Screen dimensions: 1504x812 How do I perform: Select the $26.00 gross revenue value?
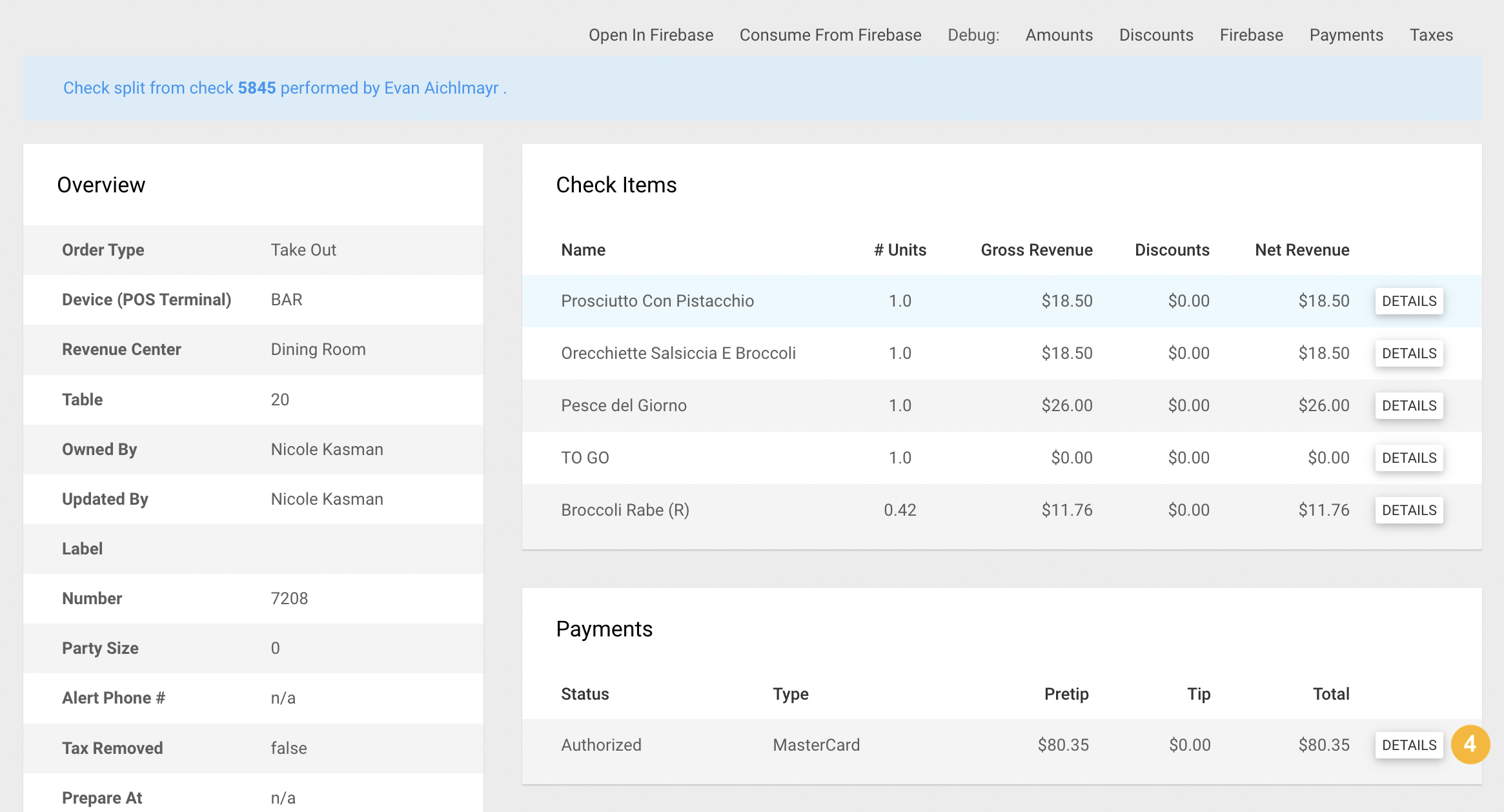click(x=1067, y=405)
